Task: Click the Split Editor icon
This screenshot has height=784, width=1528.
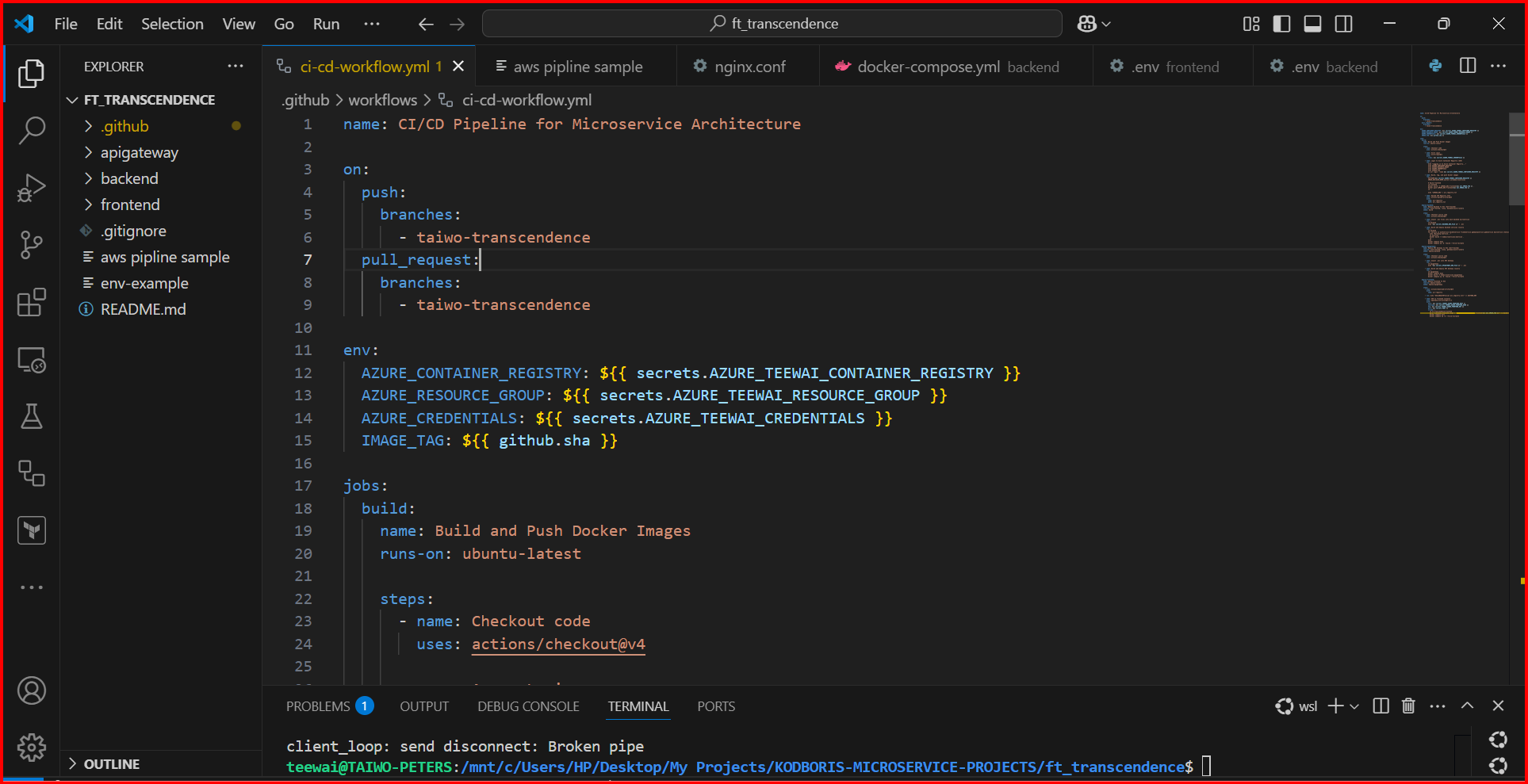Action: pos(1467,66)
